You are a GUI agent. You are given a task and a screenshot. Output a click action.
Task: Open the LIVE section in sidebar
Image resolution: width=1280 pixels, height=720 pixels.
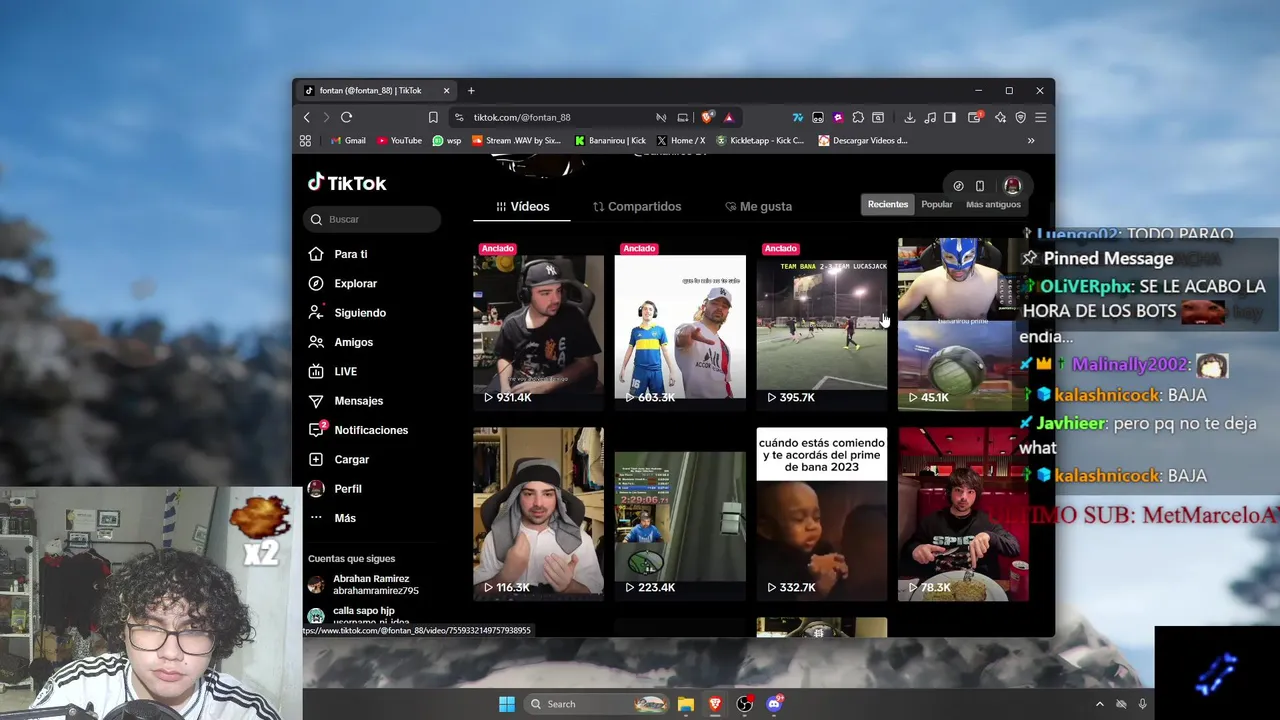345,371
